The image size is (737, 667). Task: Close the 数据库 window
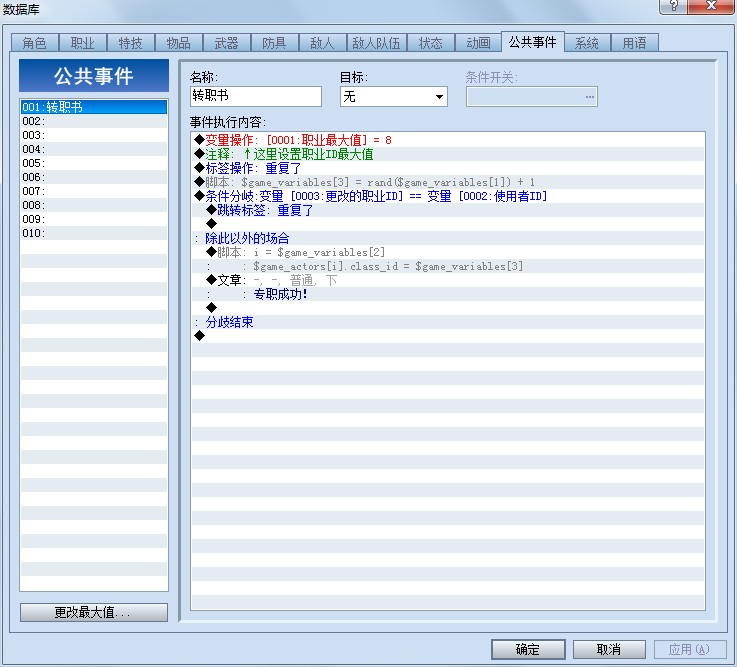click(711, 6)
